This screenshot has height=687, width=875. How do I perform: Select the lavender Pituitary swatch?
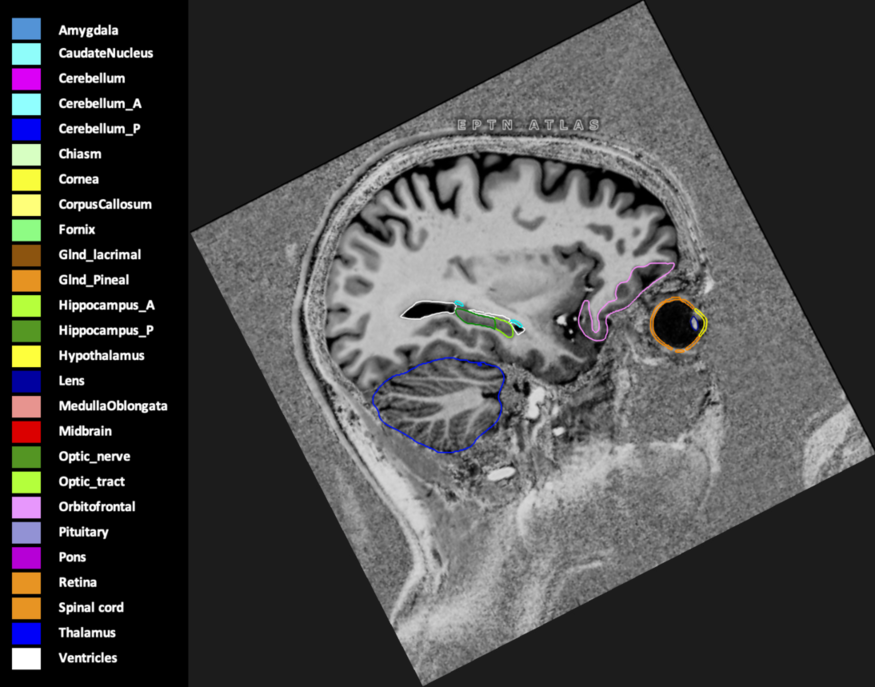(26, 532)
